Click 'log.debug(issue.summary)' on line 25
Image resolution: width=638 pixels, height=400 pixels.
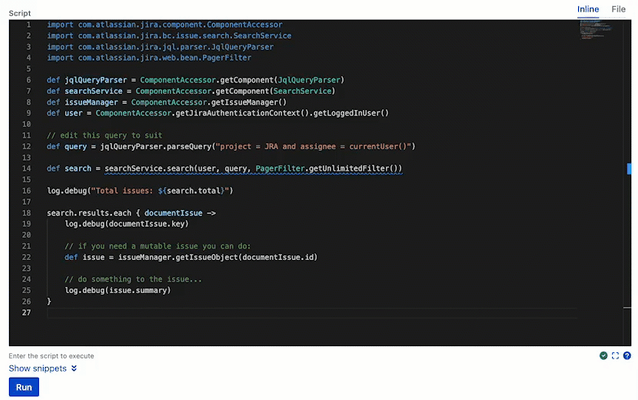point(118,290)
